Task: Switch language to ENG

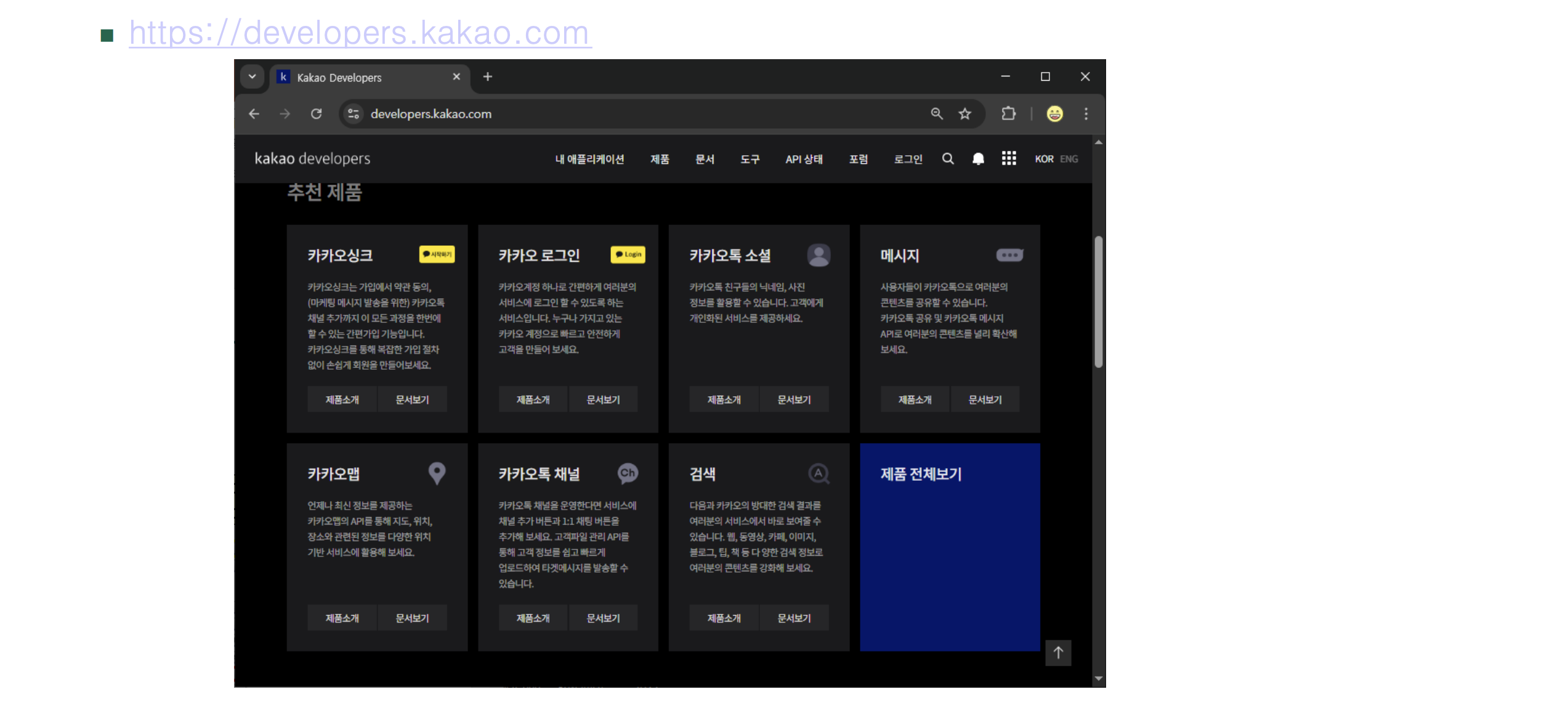Action: pos(1069,159)
